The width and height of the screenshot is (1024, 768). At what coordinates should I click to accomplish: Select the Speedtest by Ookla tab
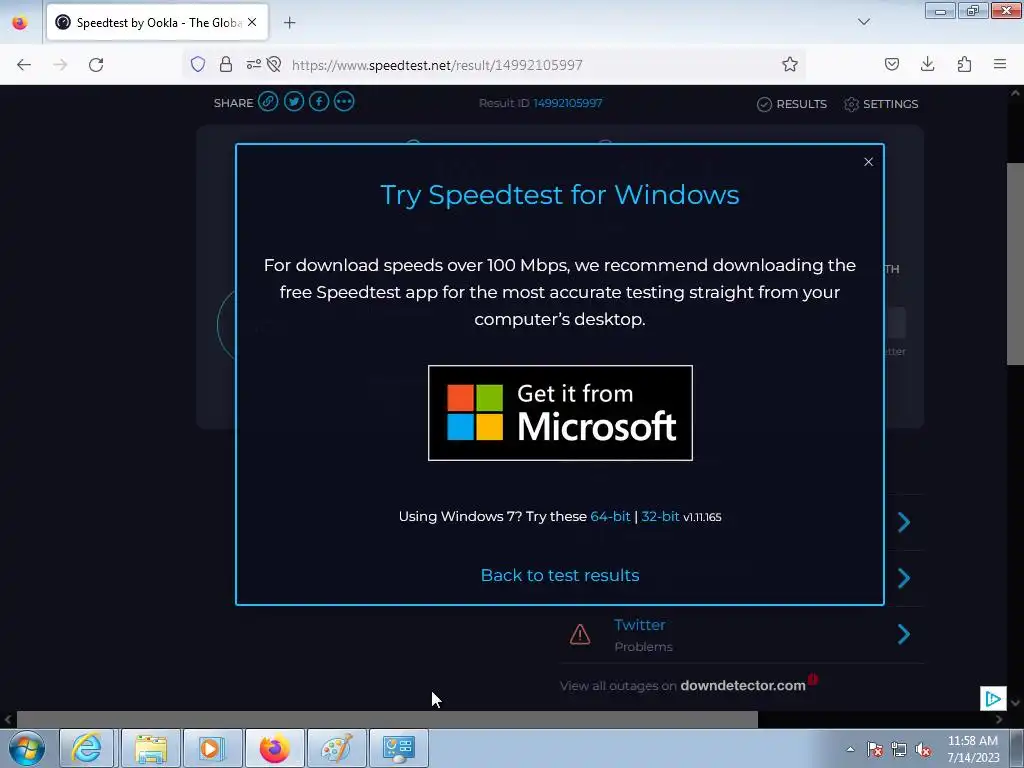157,22
